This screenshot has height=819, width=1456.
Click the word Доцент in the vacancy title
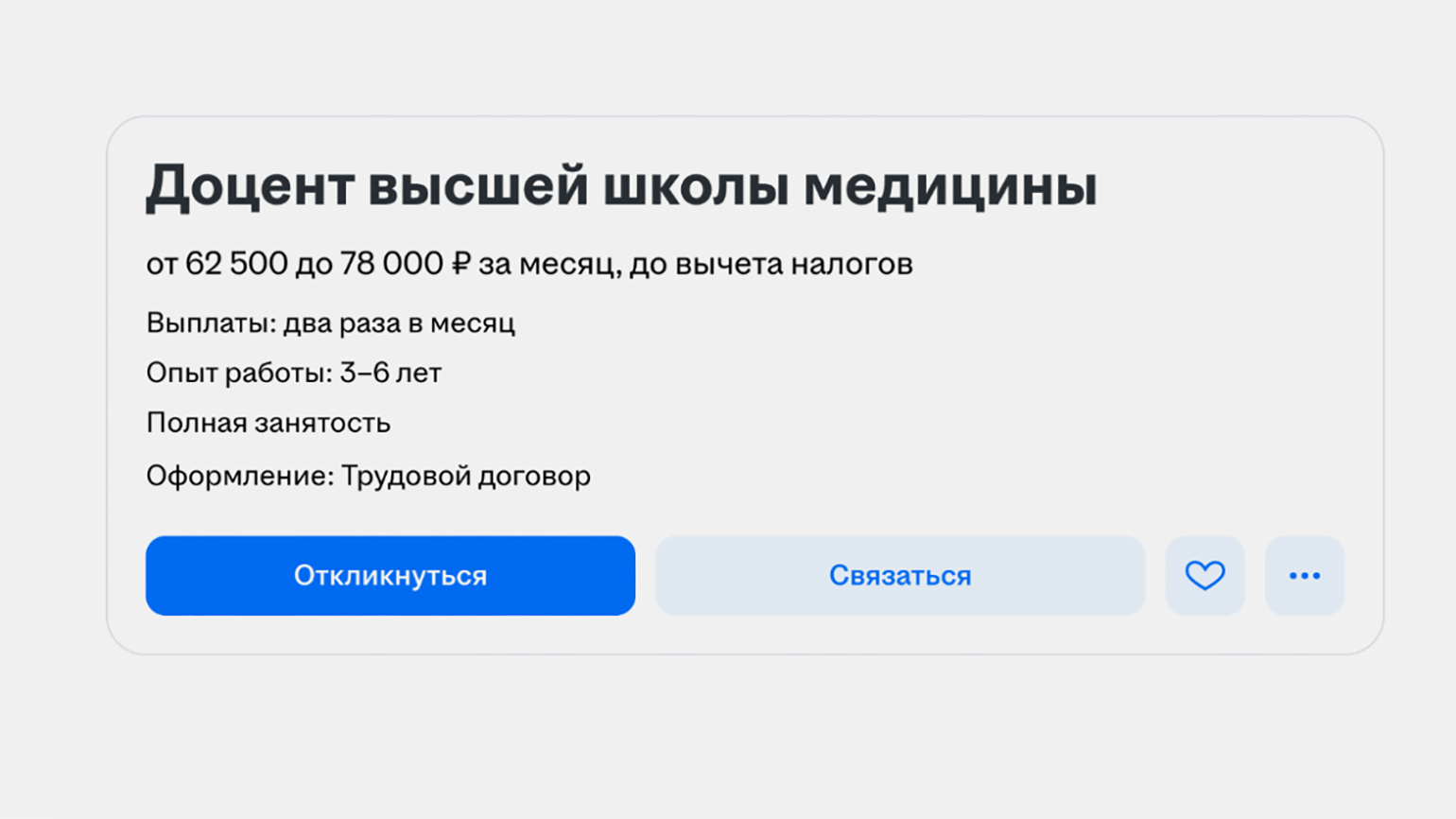pos(248,185)
